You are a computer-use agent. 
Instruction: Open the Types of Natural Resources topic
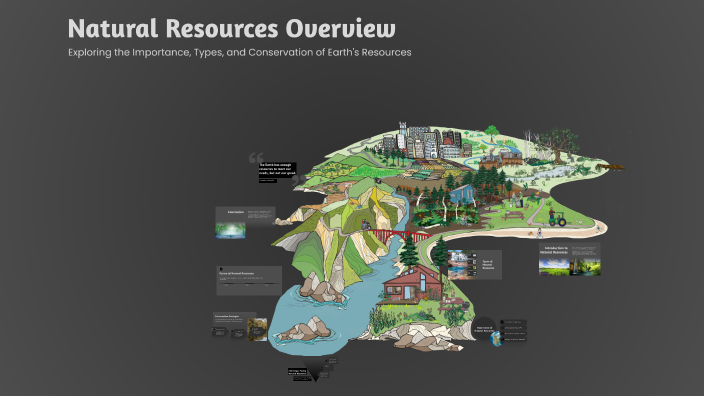click(475, 265)
